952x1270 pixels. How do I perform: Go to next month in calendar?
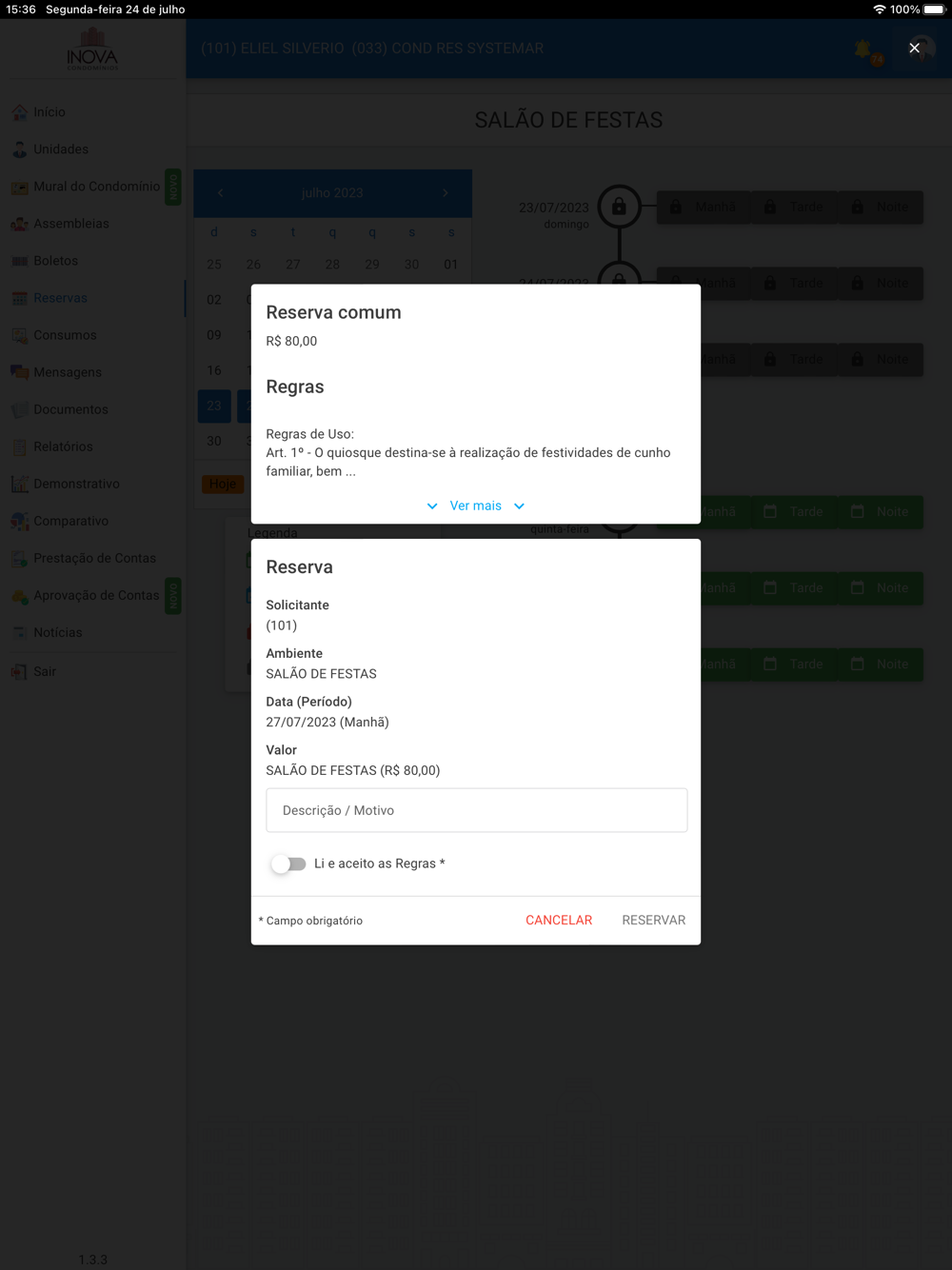tap(445, 192)
